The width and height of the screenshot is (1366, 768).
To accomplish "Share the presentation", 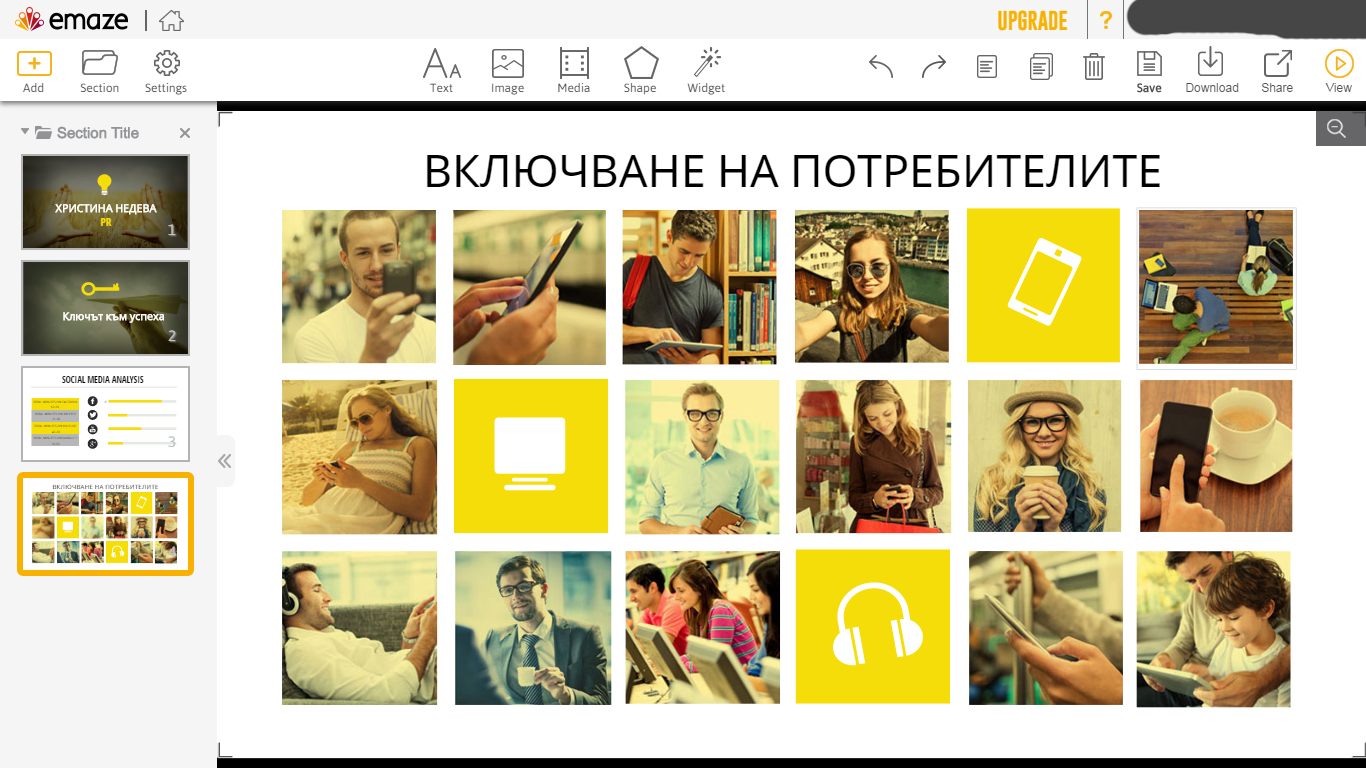I will click(1277, 65).
